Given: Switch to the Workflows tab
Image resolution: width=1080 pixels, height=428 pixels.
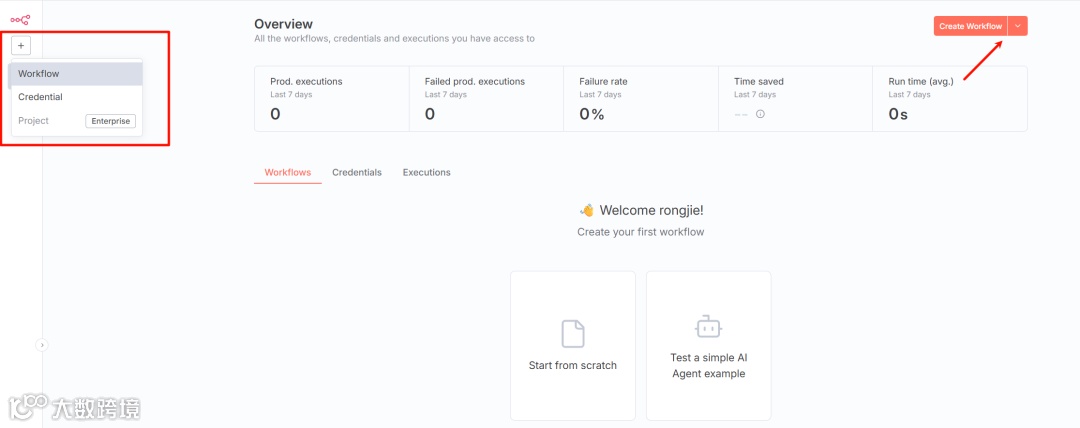Looking at the screenshot, I should [288, 172].
